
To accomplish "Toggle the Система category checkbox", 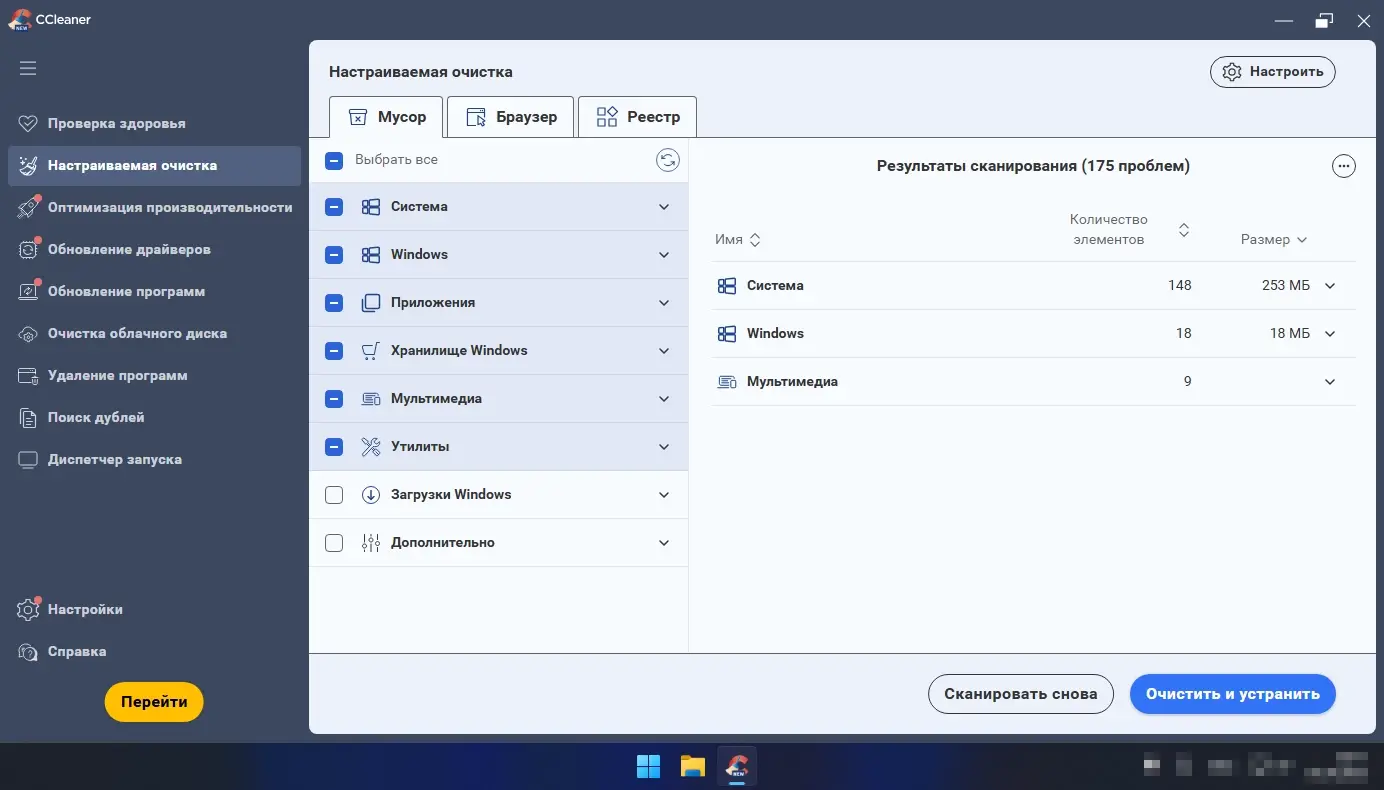I will click(334, 207).
